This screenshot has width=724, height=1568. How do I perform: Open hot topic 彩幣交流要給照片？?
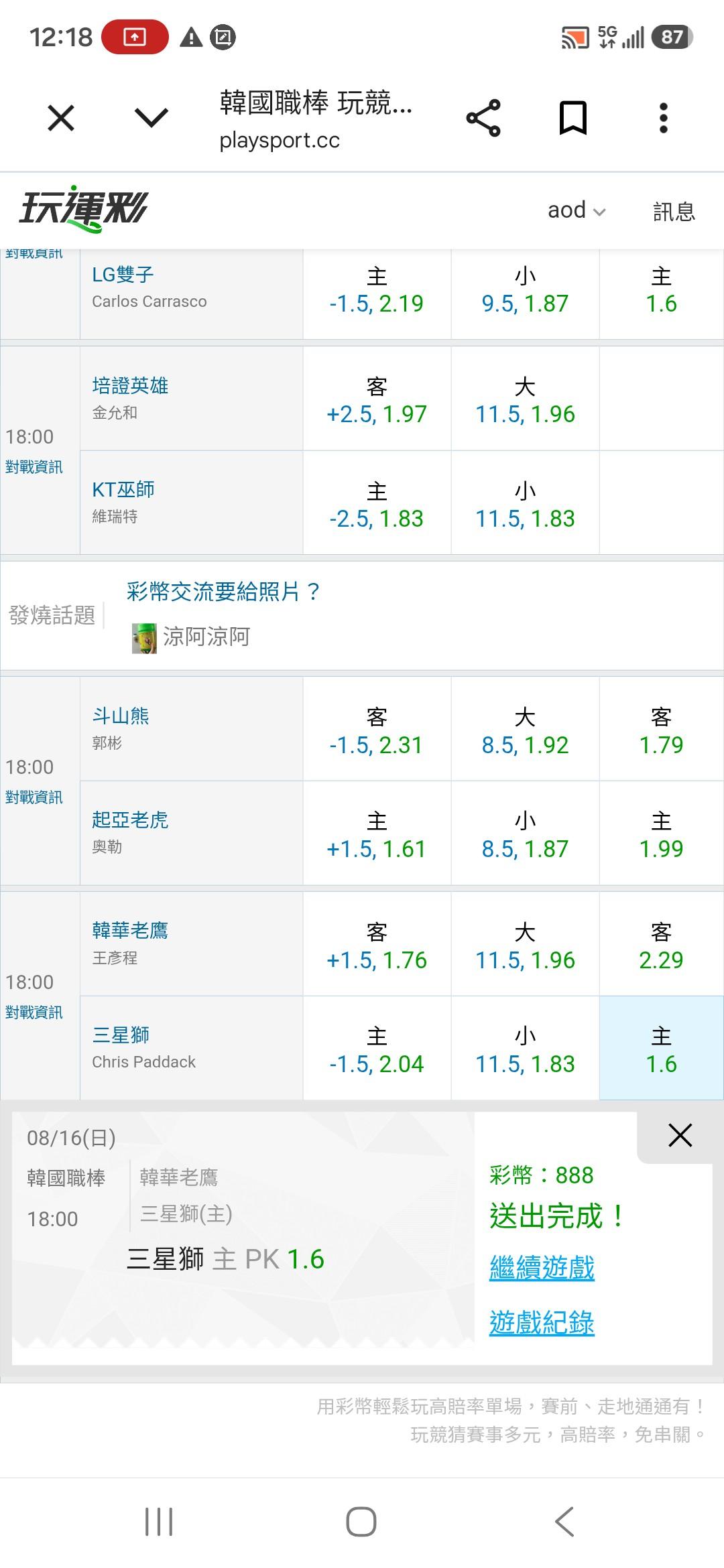223,592
